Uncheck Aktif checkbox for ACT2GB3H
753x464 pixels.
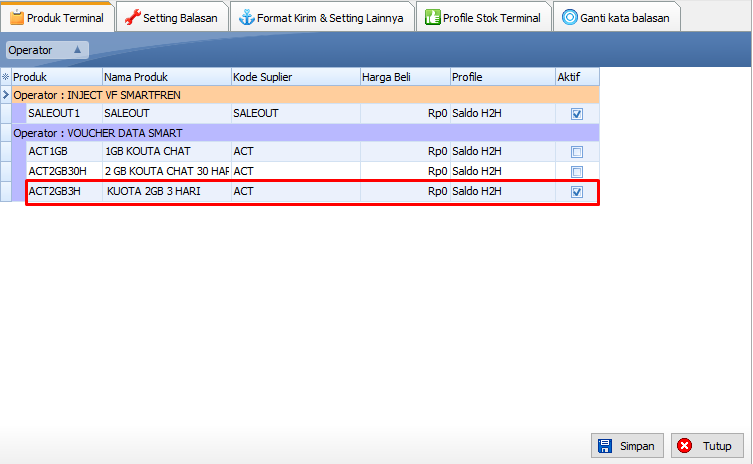[577, 192]
